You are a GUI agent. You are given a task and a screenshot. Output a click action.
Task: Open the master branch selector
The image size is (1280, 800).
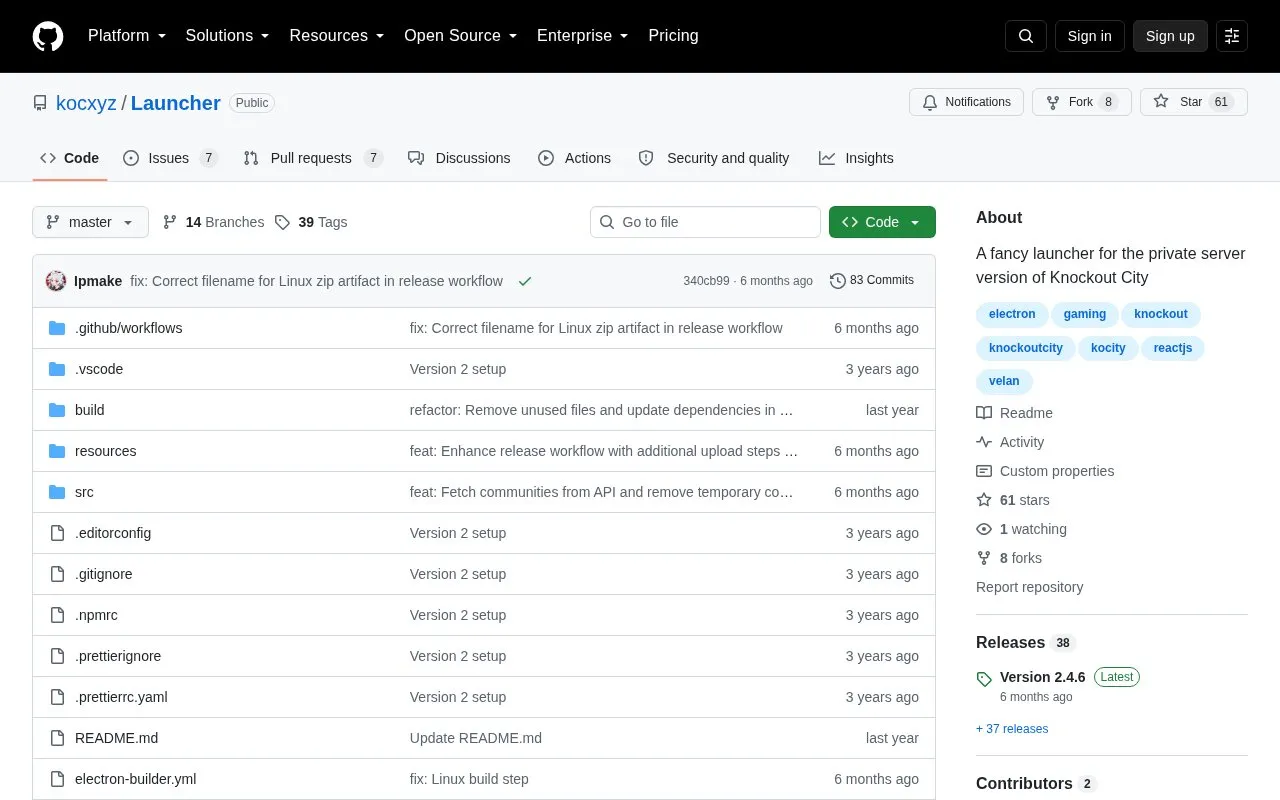coord(90,222)
